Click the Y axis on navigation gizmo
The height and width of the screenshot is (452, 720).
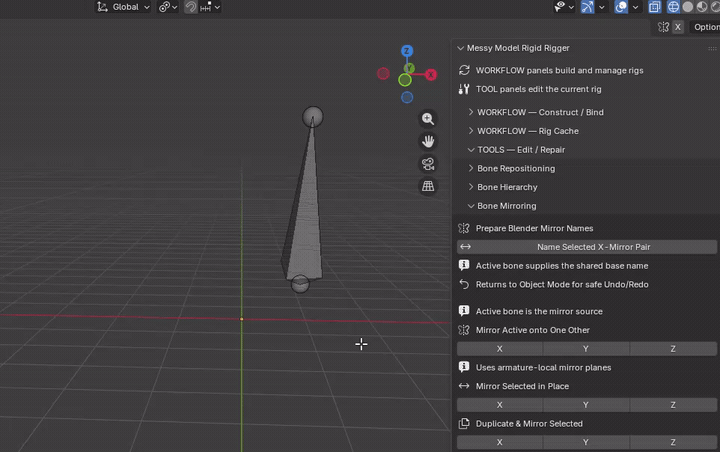tap(410, 68)
